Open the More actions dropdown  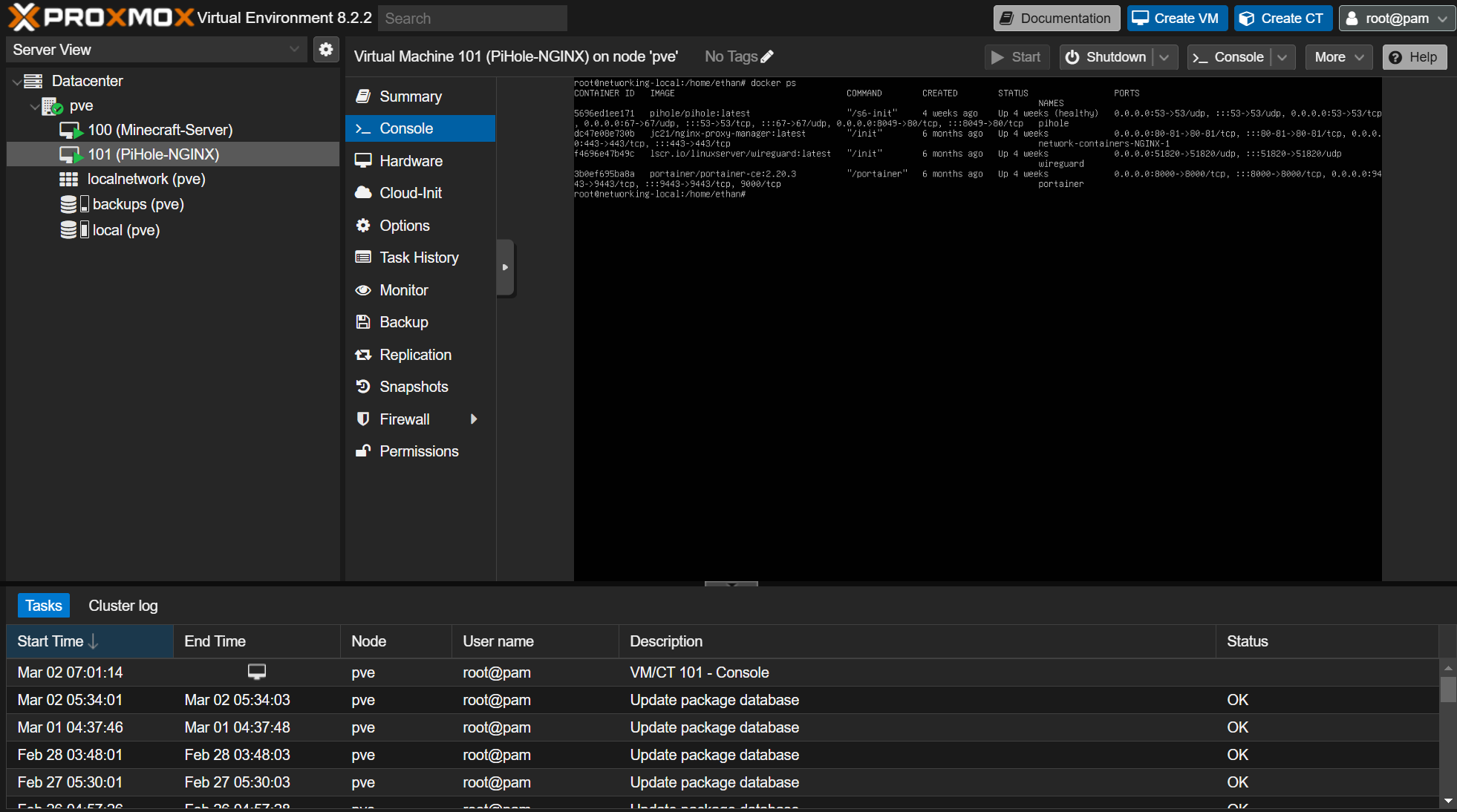pos(1337,56)
